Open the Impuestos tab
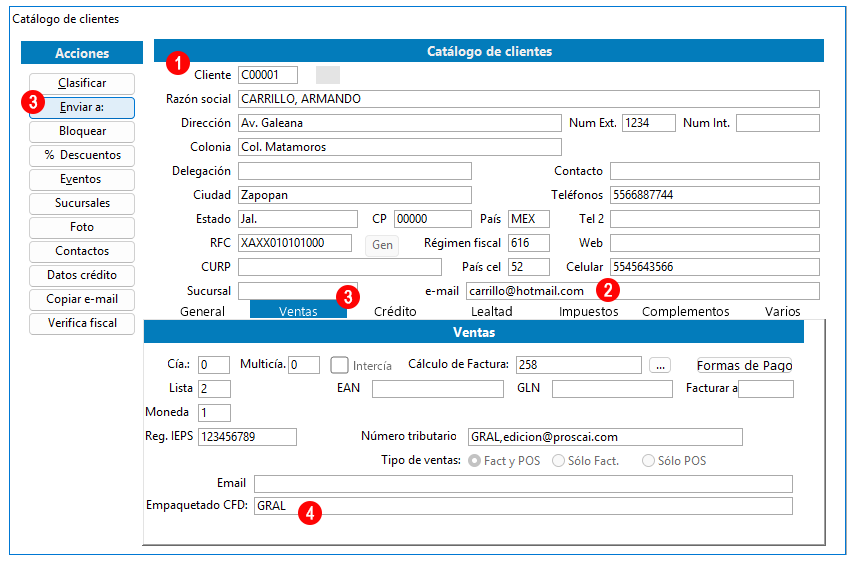This screenshot has width=855, height=561. click(x=588, y=311)
